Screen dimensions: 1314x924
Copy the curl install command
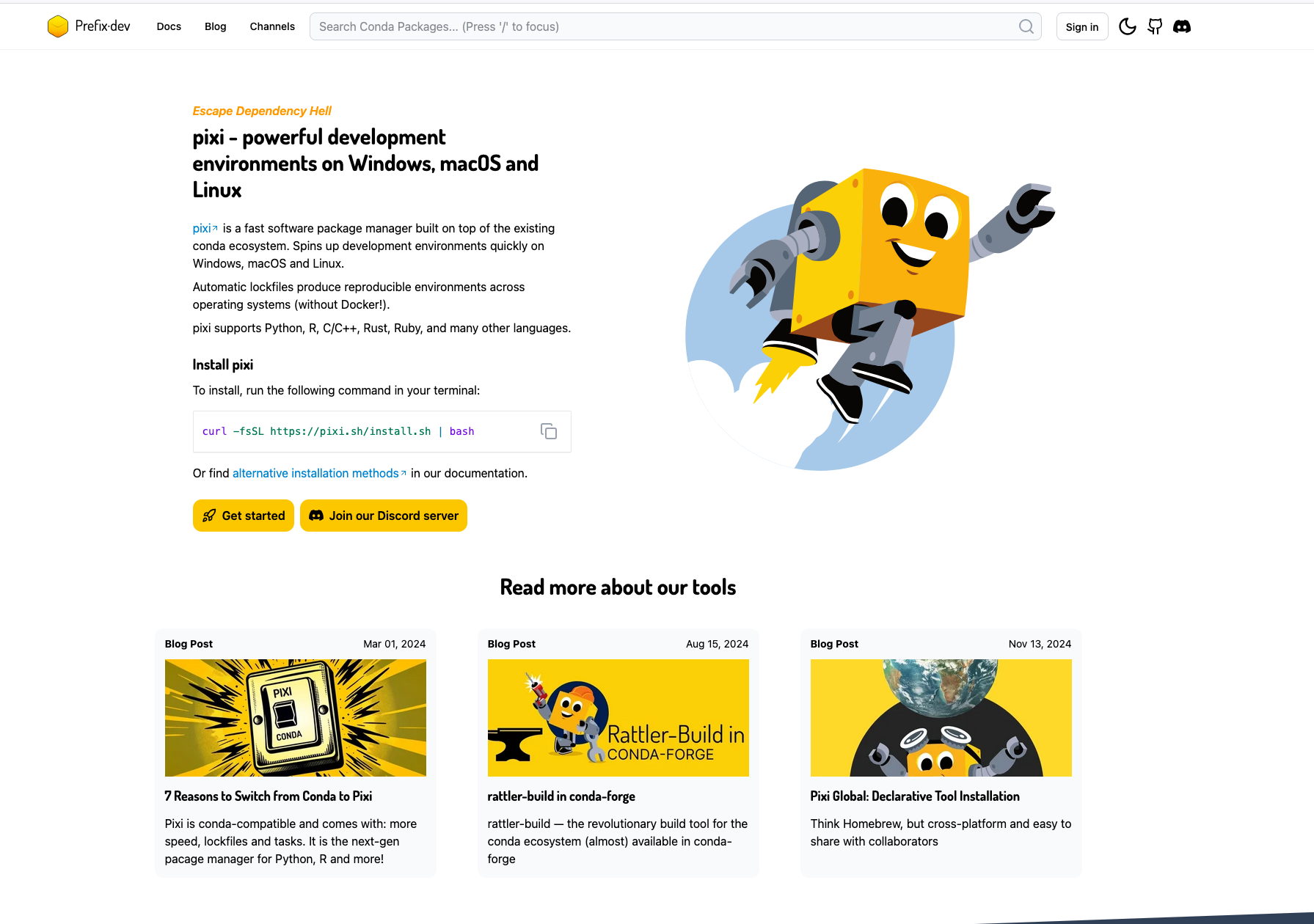549,431
